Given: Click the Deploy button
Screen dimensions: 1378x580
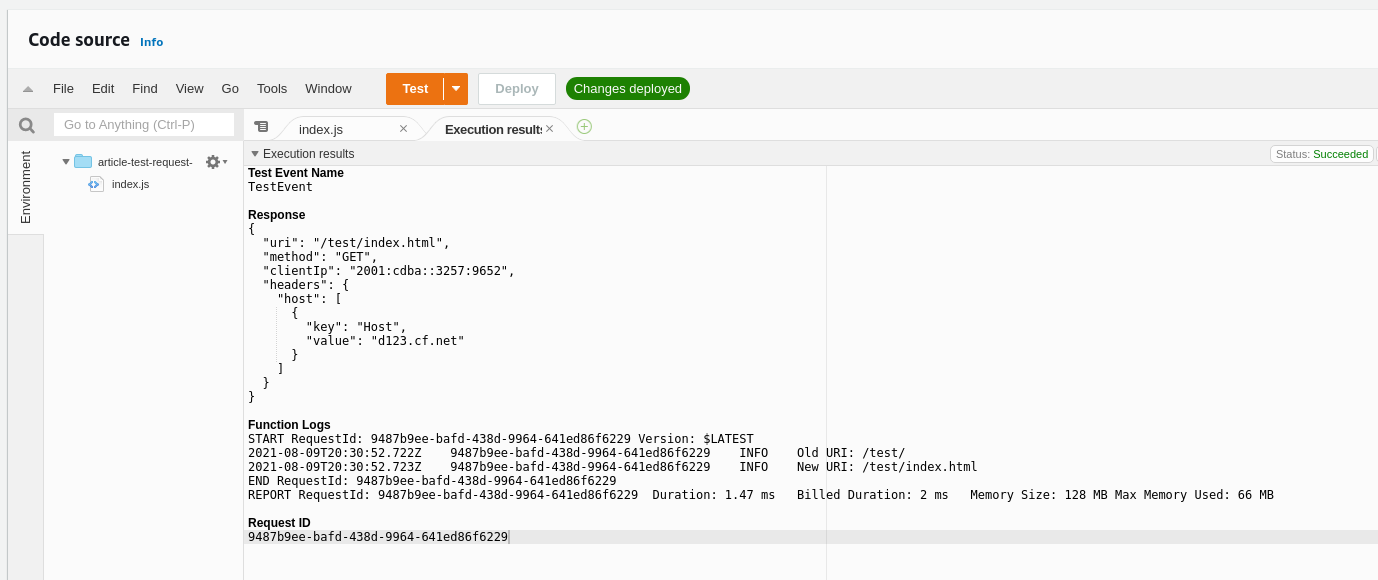Looking at the screenshot, I should coord(516,88).
